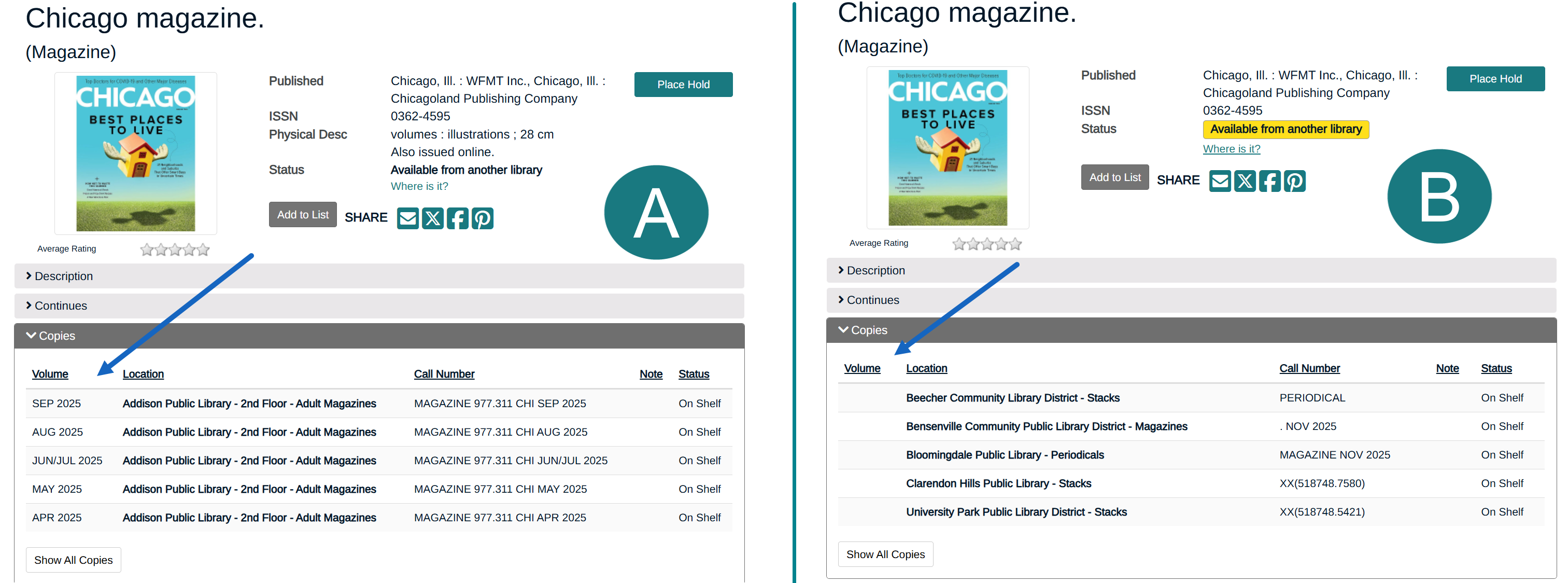
Task: Click Show All Copies in panel A
Action: [x=73, y=560]
